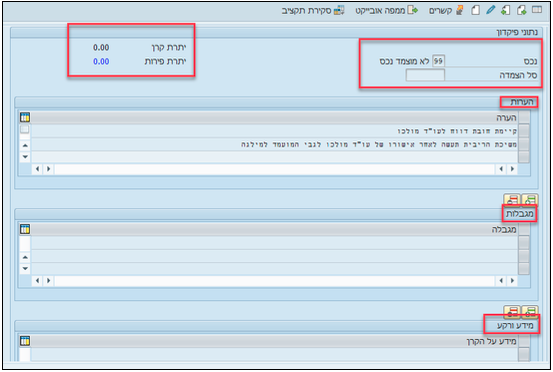Click the scroll down arrow in הערה table
Screen dimensions: 553x372
coord(25,157)
